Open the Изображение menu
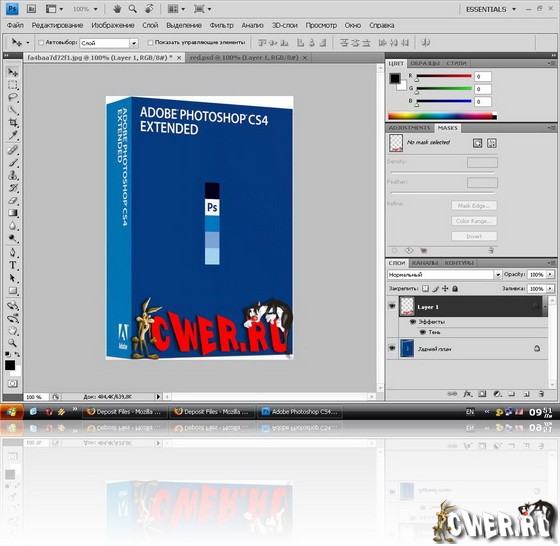This screenshot has width=560, height=546. point(113,25)
